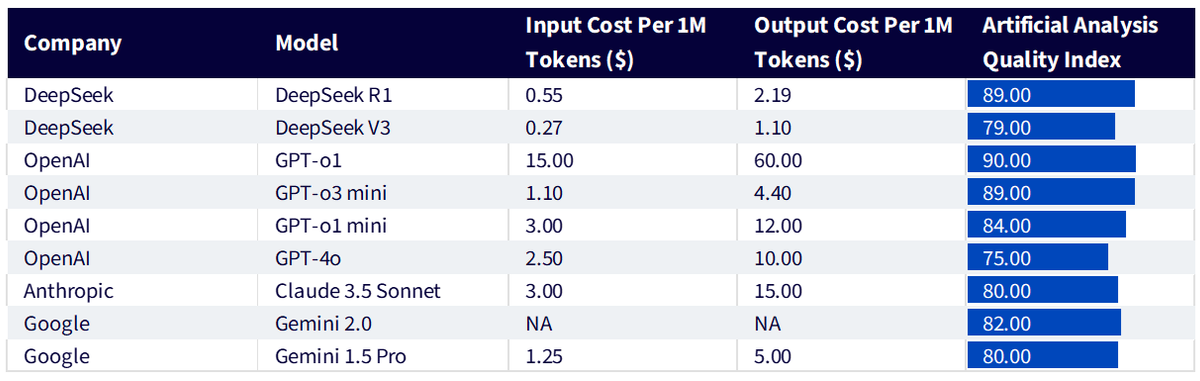Viewport: 1200px width, 381px height.
Task: Select the Output Cost Per 1M Tokens header
Action: click(x=853, y=43)
